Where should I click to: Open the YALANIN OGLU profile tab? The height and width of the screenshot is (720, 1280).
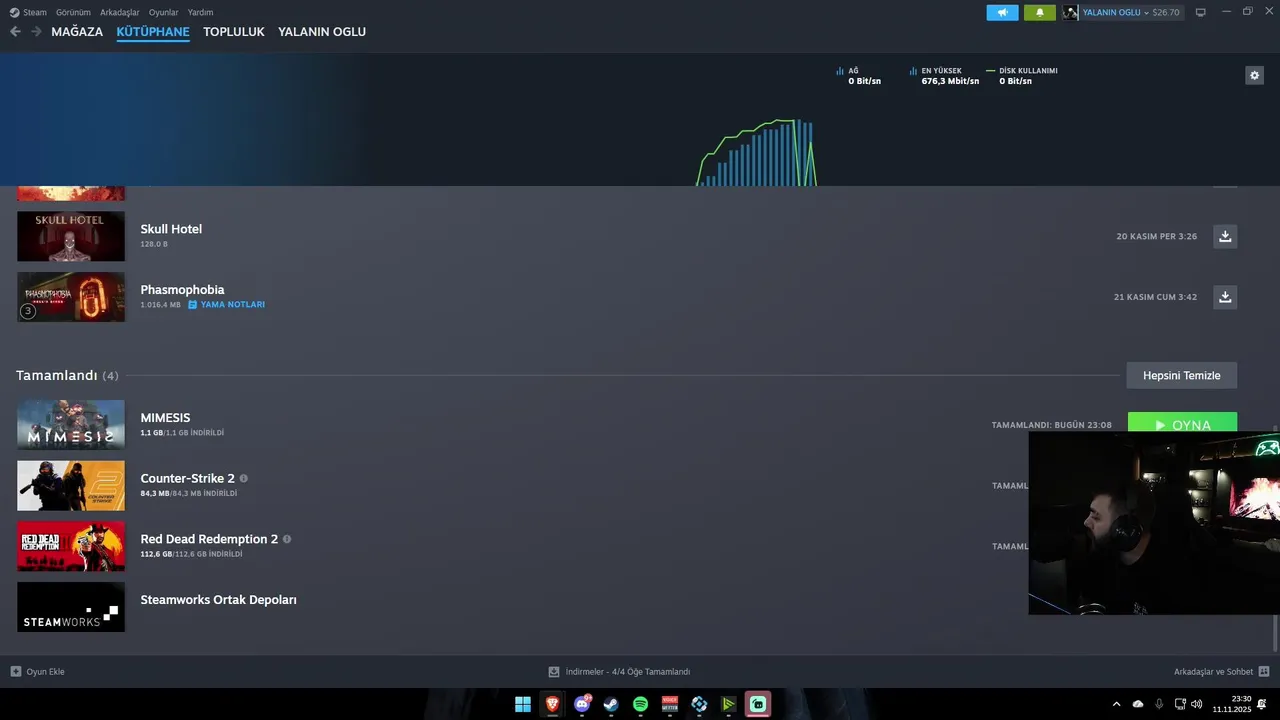pos(322,32)
